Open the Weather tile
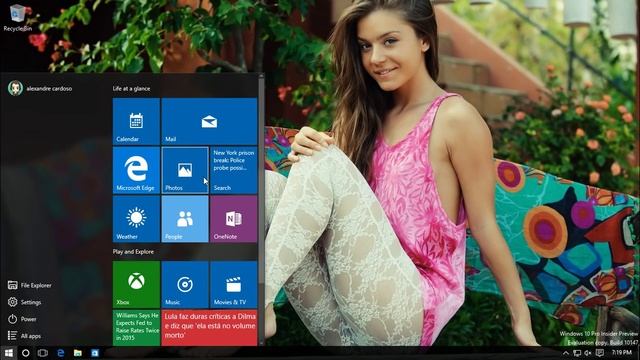Viewport: 640px width, 360px height. pyautogui.click(x=136, y=219)
